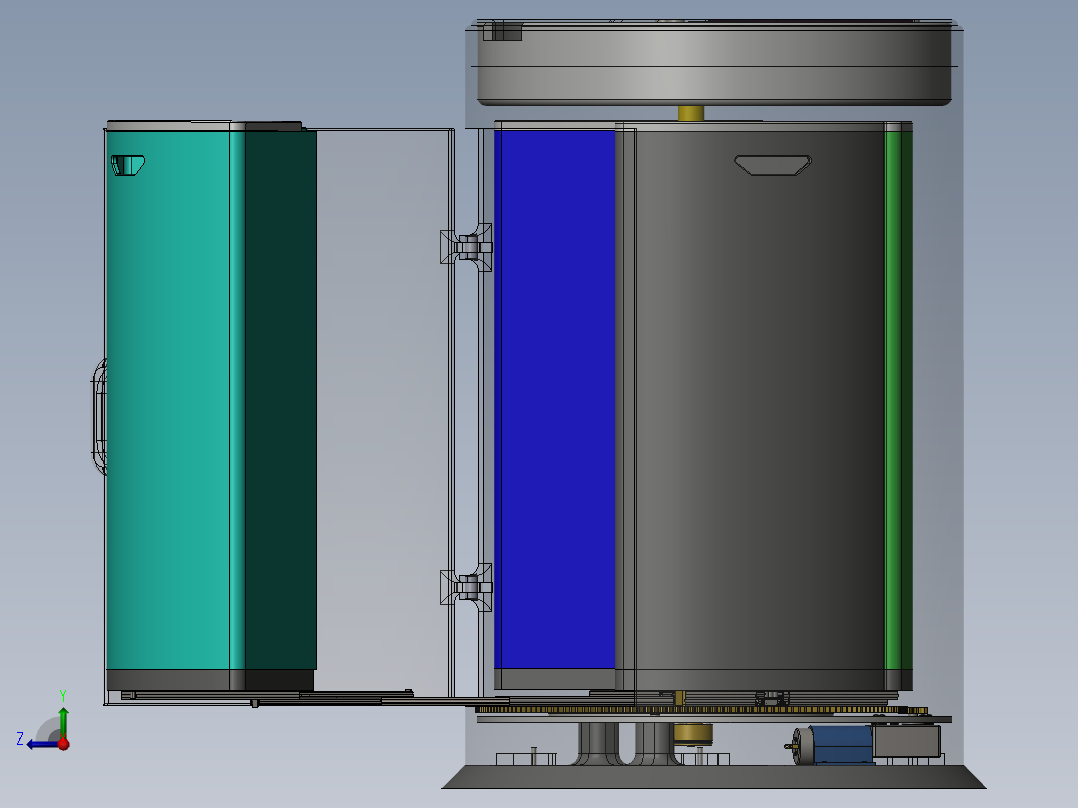Select the grip slot on the teal container
Image resolution: width=1078 pixels, height=808 pixels.
pos(128,165)
